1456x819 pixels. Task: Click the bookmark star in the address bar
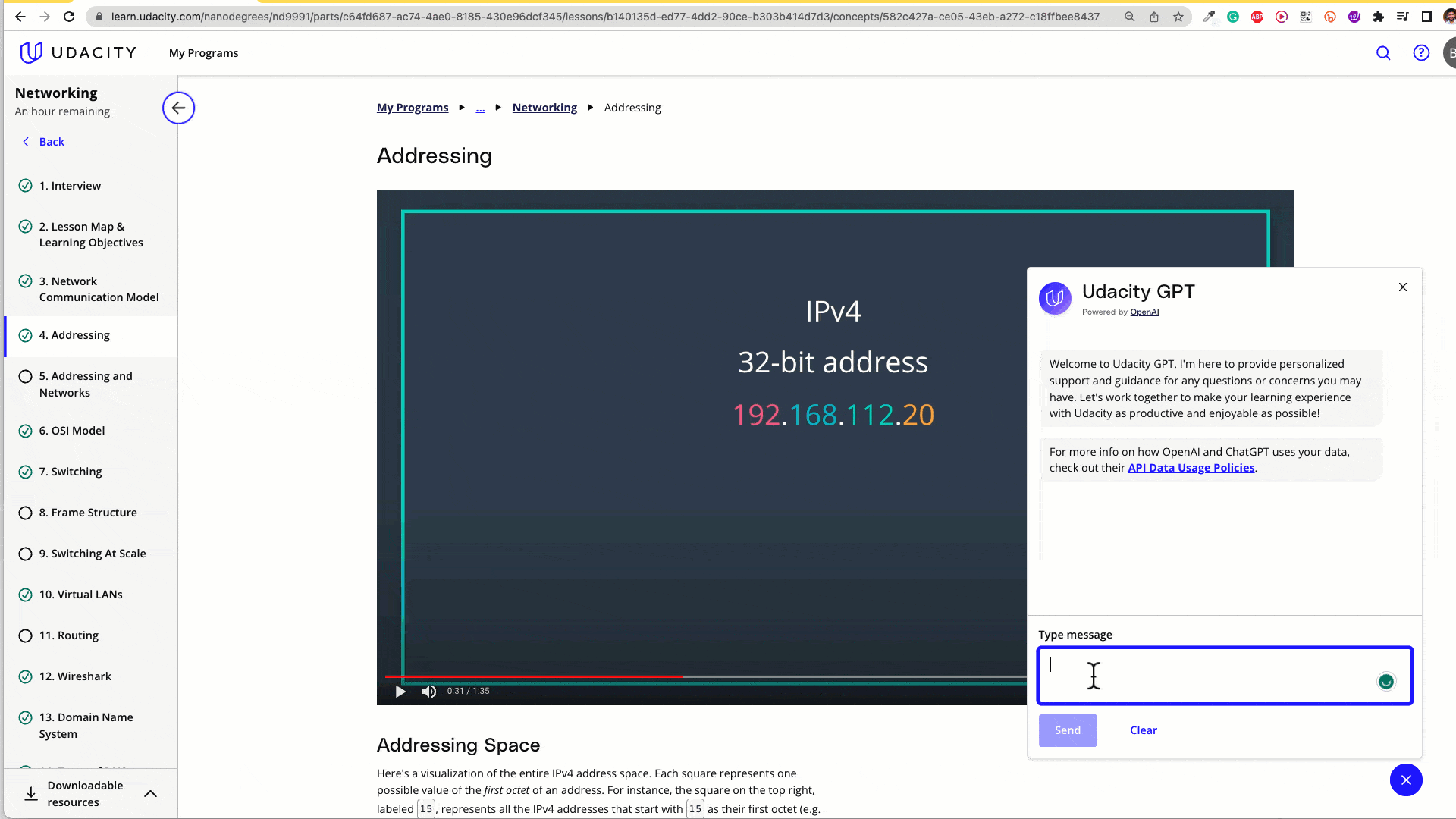coord(1178,16)
